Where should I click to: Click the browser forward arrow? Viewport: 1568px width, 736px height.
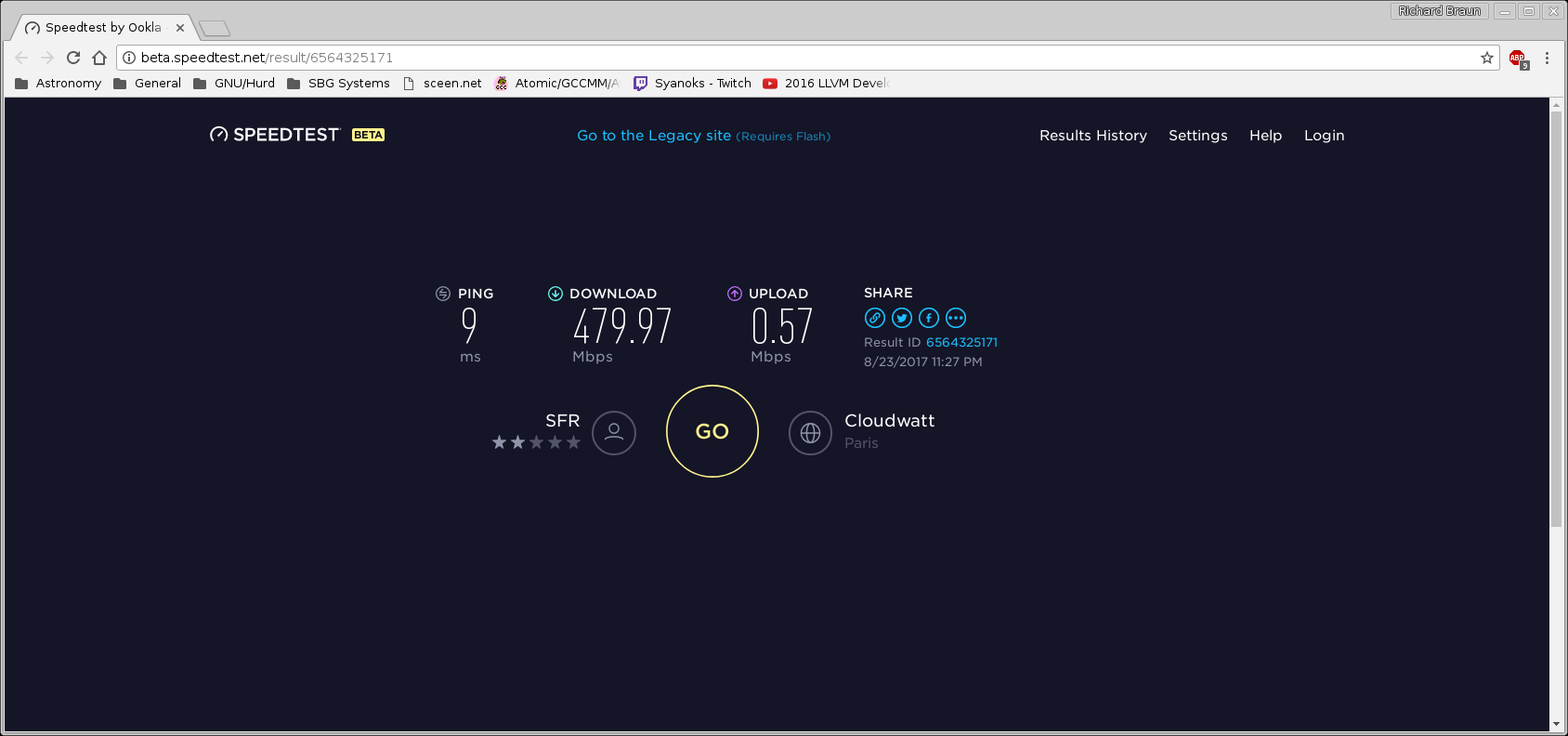pos(47,58)
